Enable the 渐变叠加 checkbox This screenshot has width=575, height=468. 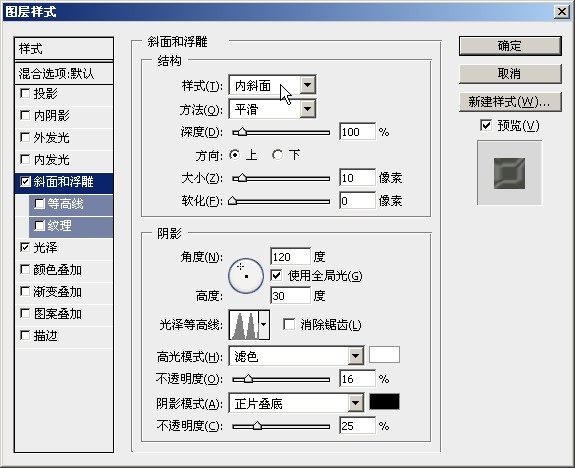click(x=25, y=292)
